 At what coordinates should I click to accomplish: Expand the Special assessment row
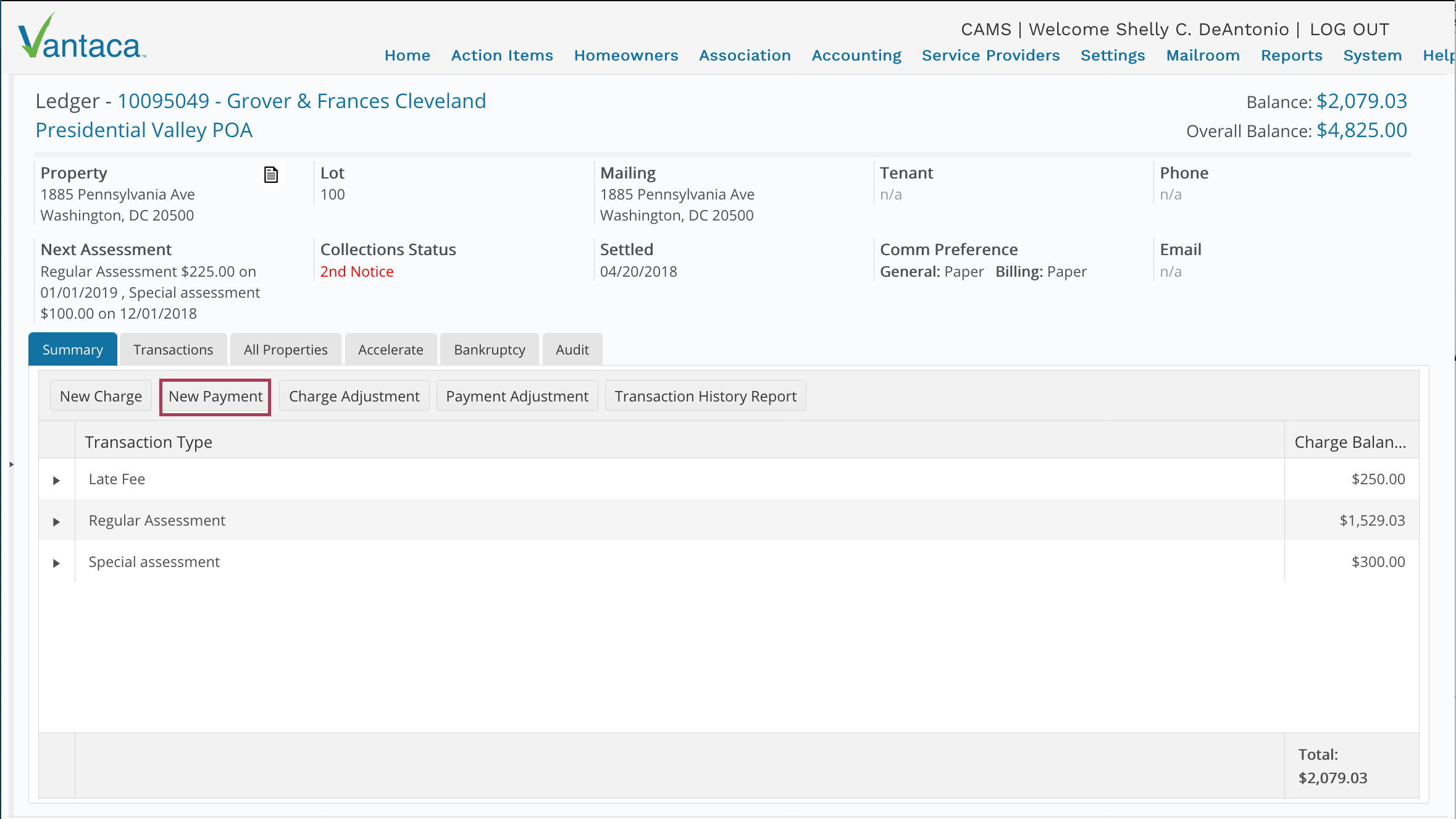[56, 563]
